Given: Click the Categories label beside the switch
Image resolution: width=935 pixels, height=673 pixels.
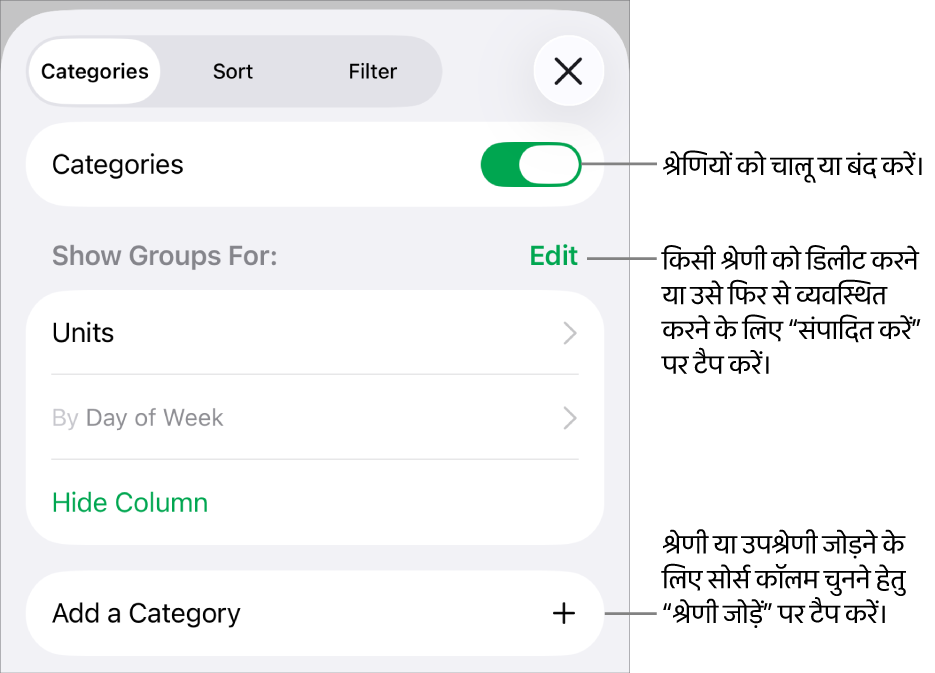Looking at the screenshot, I should (x=118, y=165).
